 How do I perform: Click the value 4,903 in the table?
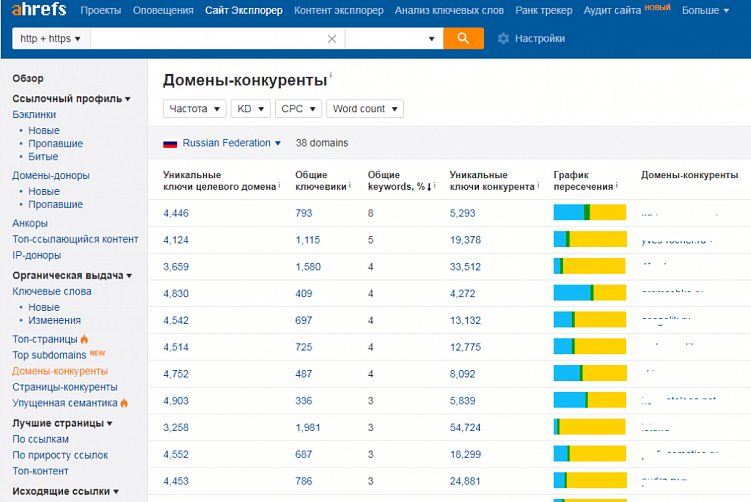[176, 401]
